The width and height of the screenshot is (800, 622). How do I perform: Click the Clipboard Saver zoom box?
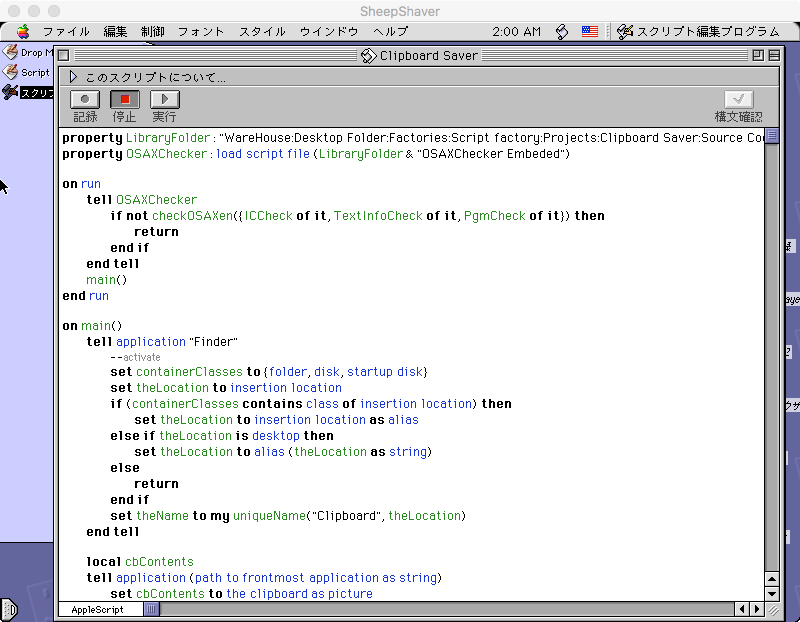[x=758, y=55]
